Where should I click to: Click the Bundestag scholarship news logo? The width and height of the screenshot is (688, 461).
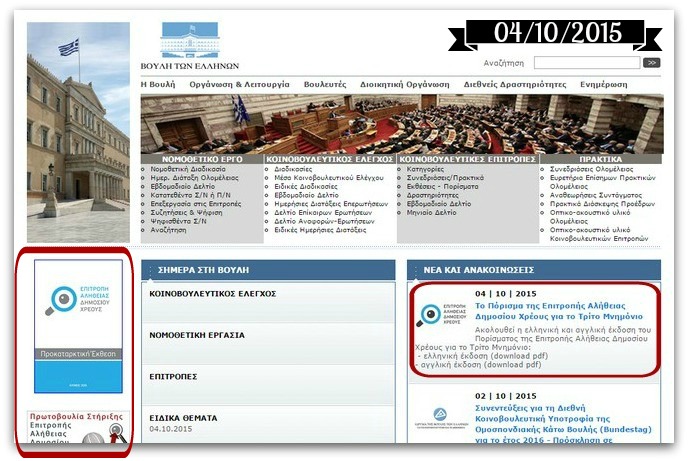[439, 416]
